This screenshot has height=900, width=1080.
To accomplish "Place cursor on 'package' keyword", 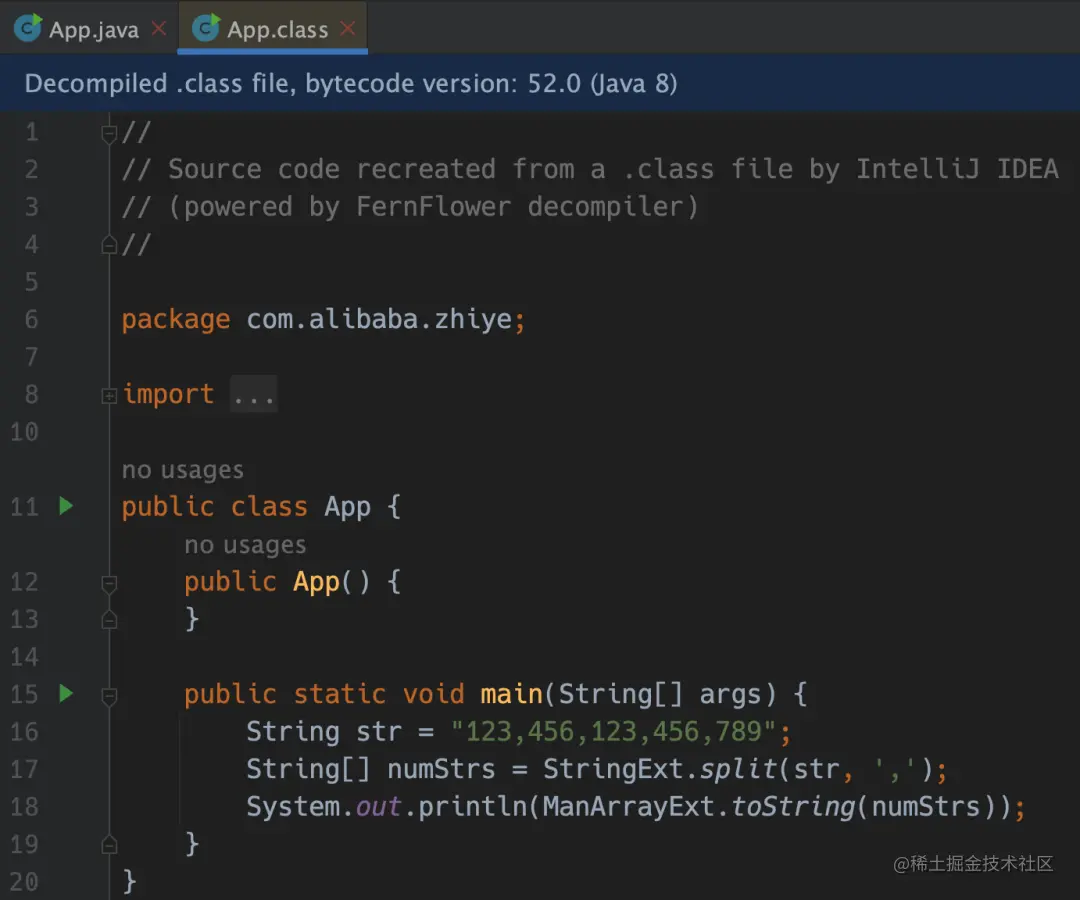I will [176, 320].
